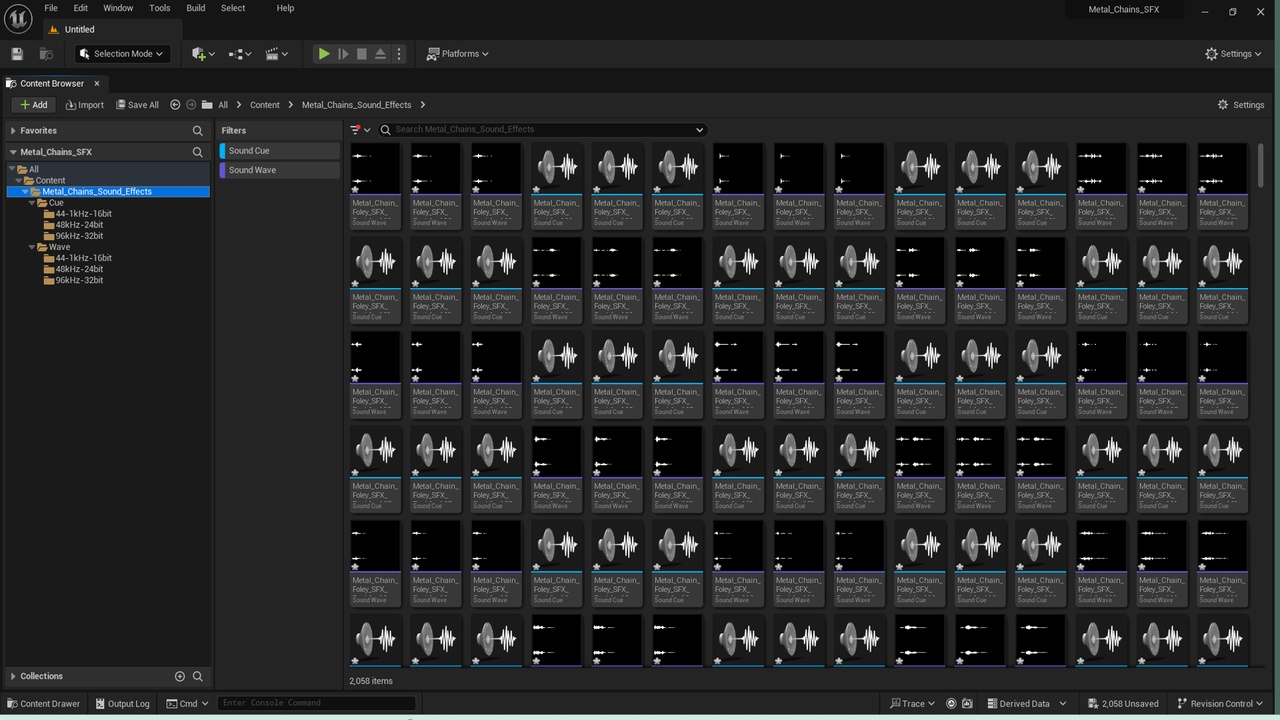The image size is (1280, 720).
Task: Select 96kHz-32bit folder under Cue
Action: pos(79,236)
